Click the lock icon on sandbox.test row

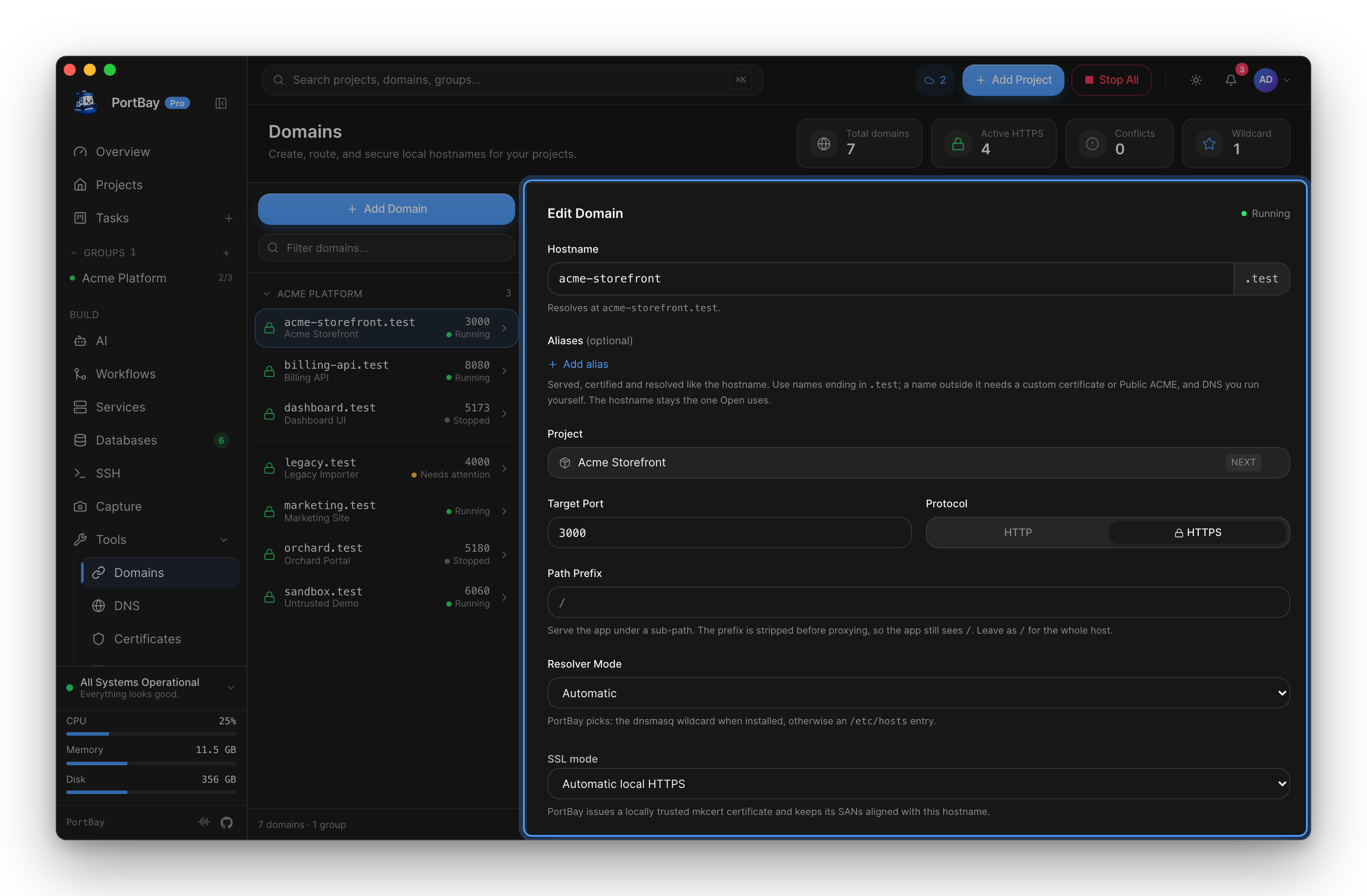(269, 597)
